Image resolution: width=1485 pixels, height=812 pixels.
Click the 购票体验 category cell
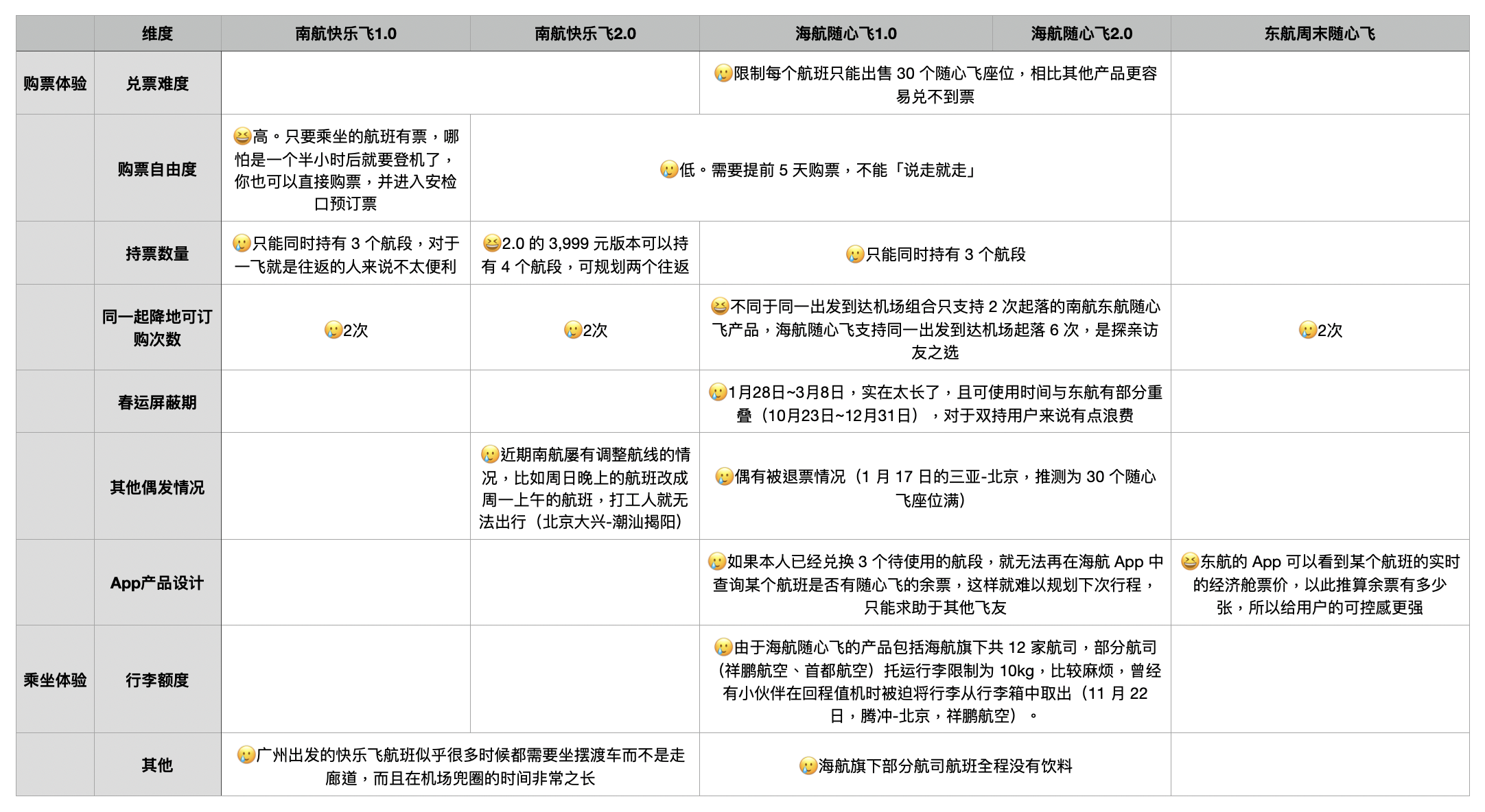pyautogui.click(x=55, y=84)
